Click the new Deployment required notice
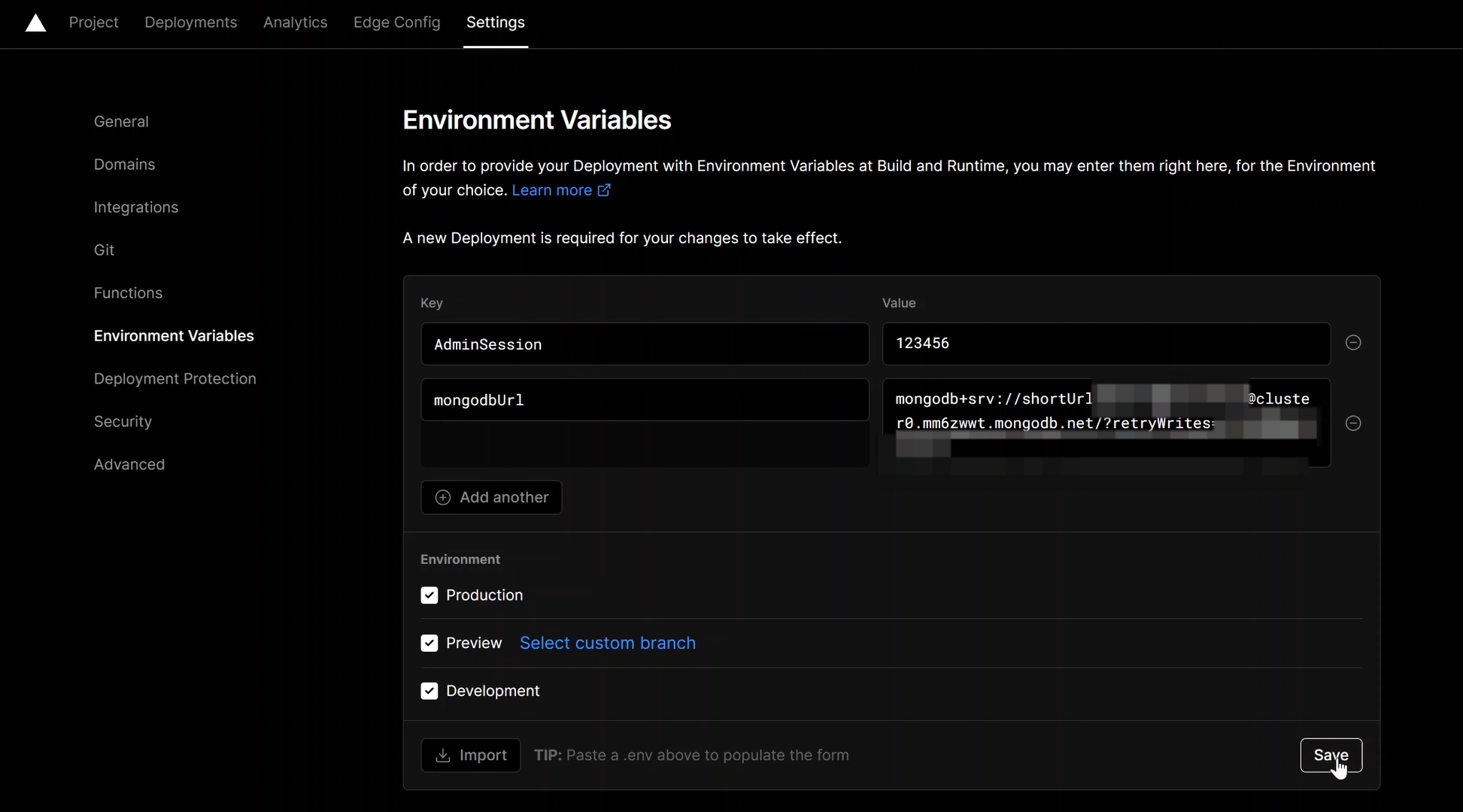1463x812 pixels. point(622,238)
